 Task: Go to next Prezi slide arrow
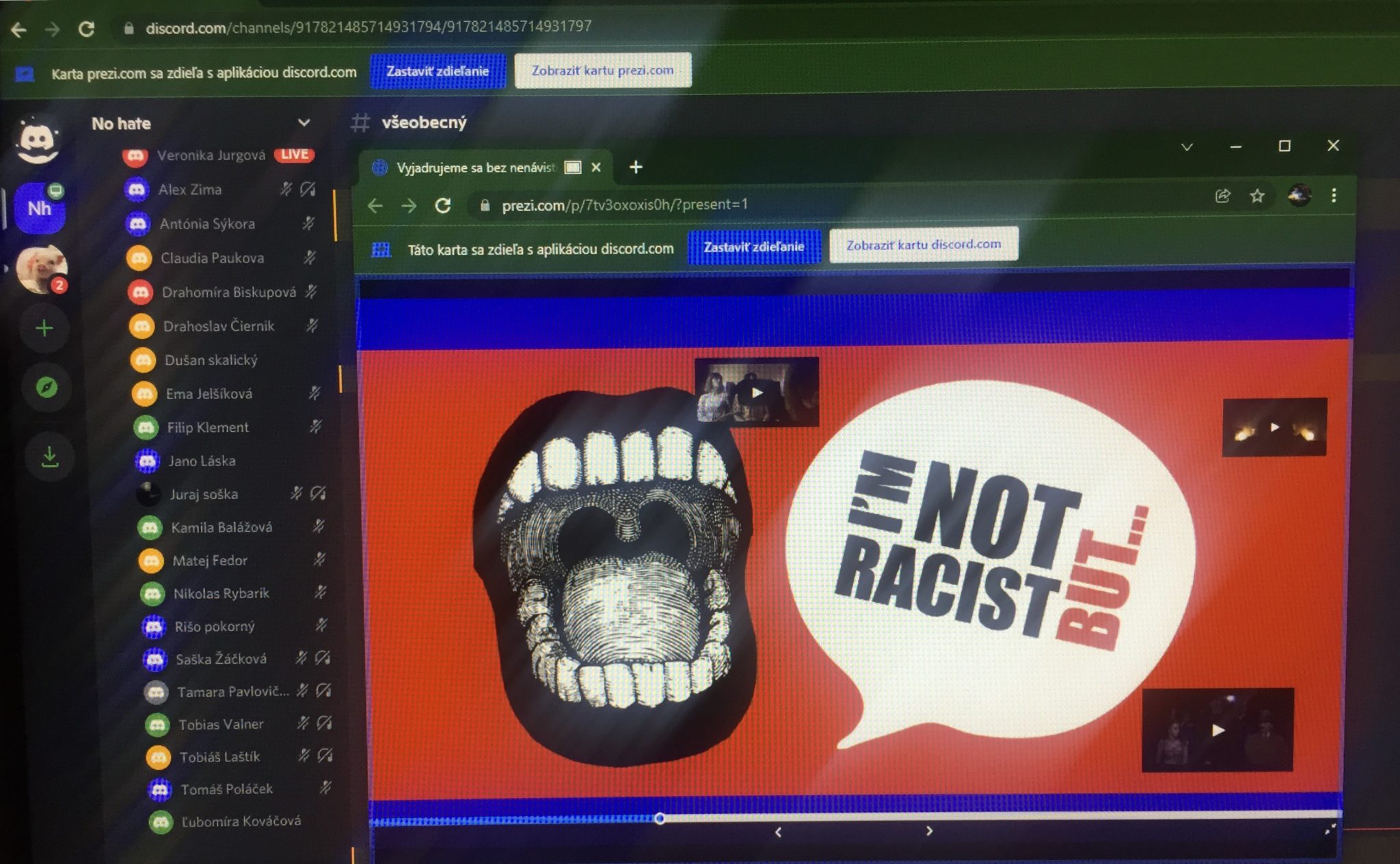(x=929, y=831)
